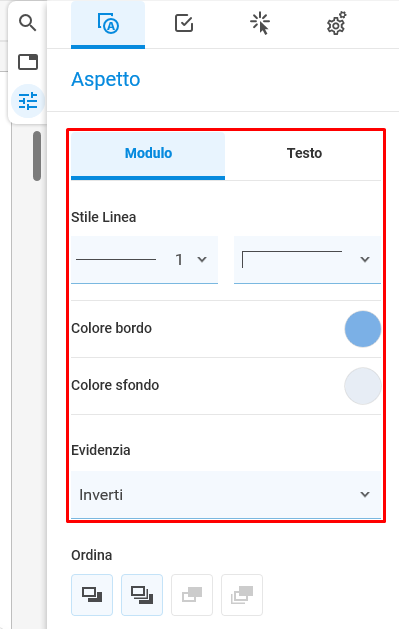
Task: Pick the Colore bordo blue swatch
Action: click(363, 329)
